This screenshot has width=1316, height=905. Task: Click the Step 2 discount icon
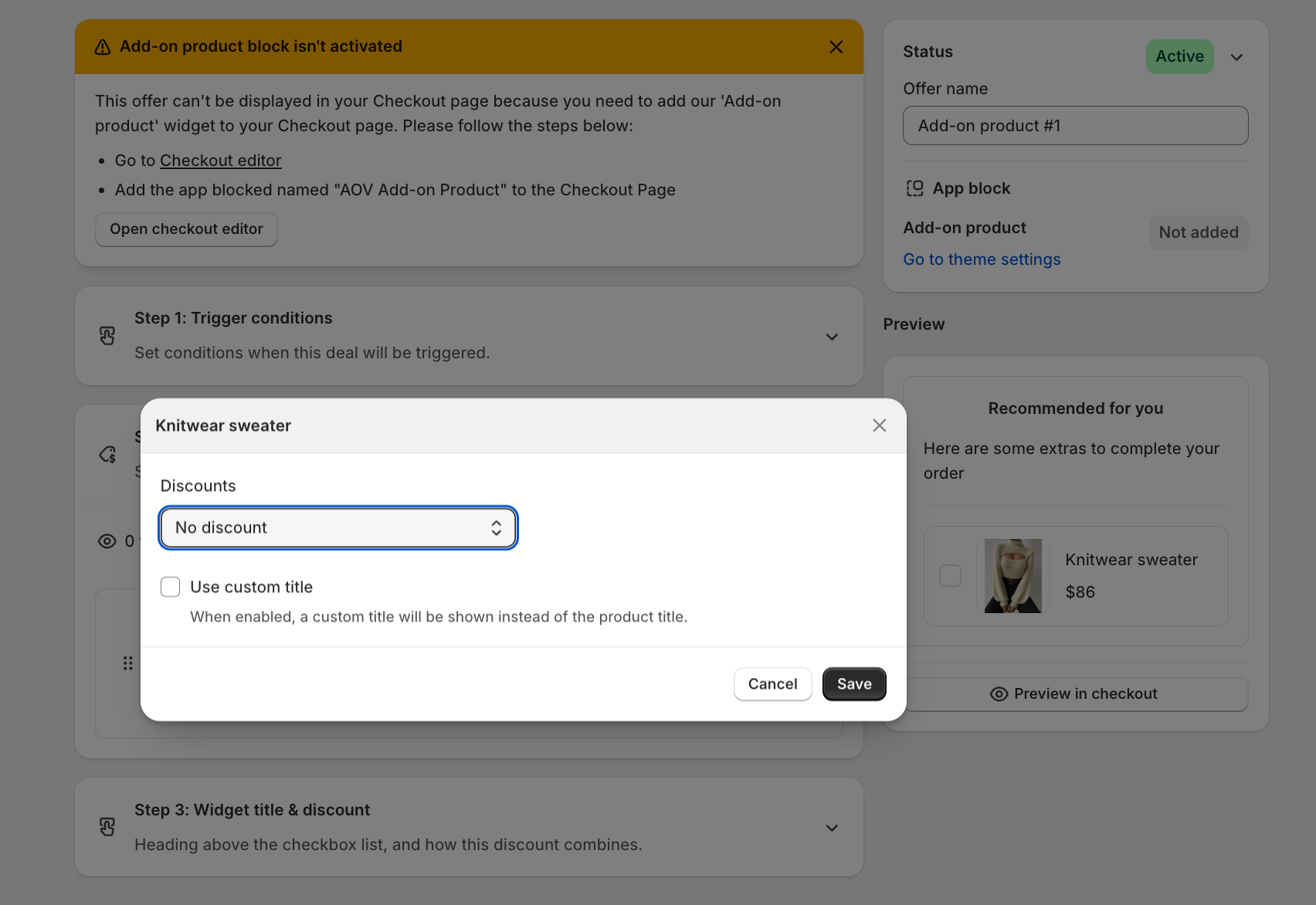click(x=107, y=454)
